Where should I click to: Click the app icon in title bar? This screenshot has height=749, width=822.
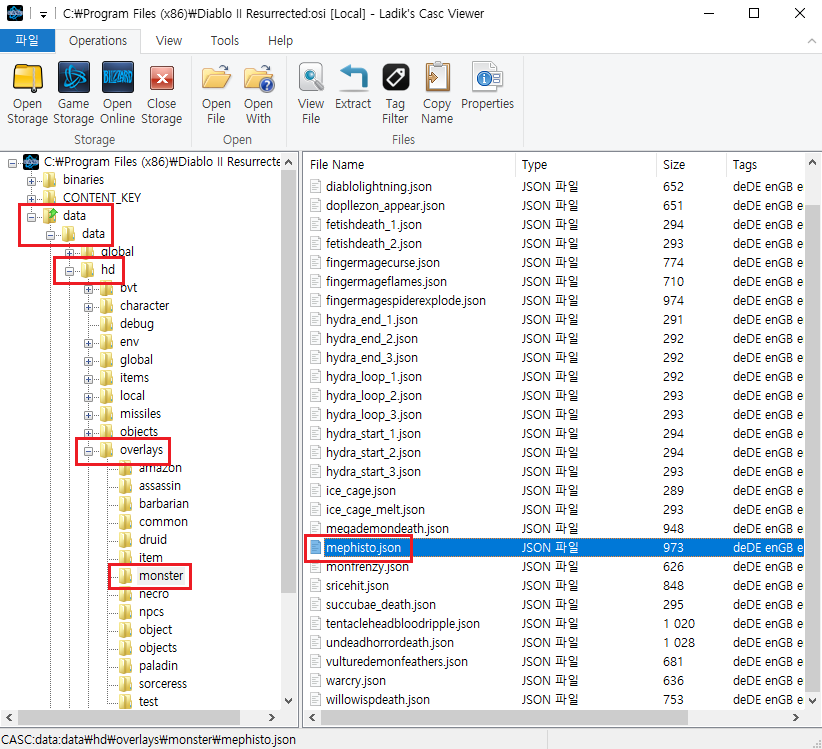point(15,13)
